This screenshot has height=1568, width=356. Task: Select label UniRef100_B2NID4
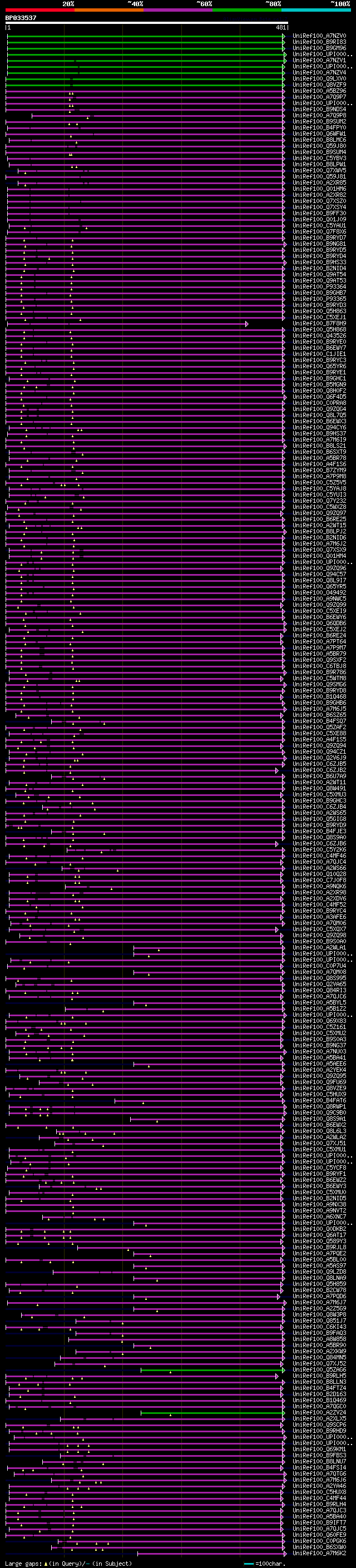(x=319, y=269)
